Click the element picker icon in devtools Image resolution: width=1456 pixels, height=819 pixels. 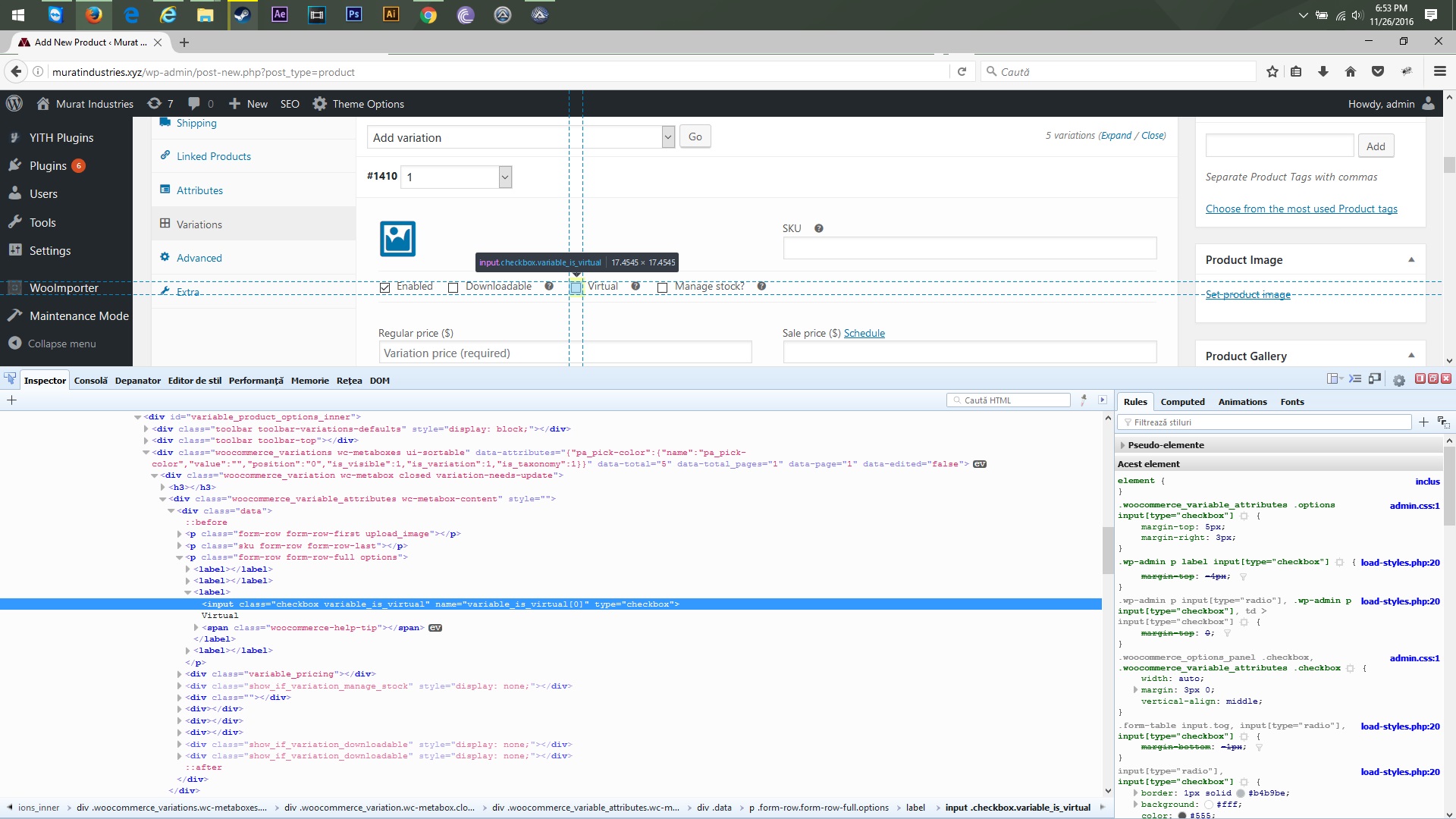click(10, 379)
